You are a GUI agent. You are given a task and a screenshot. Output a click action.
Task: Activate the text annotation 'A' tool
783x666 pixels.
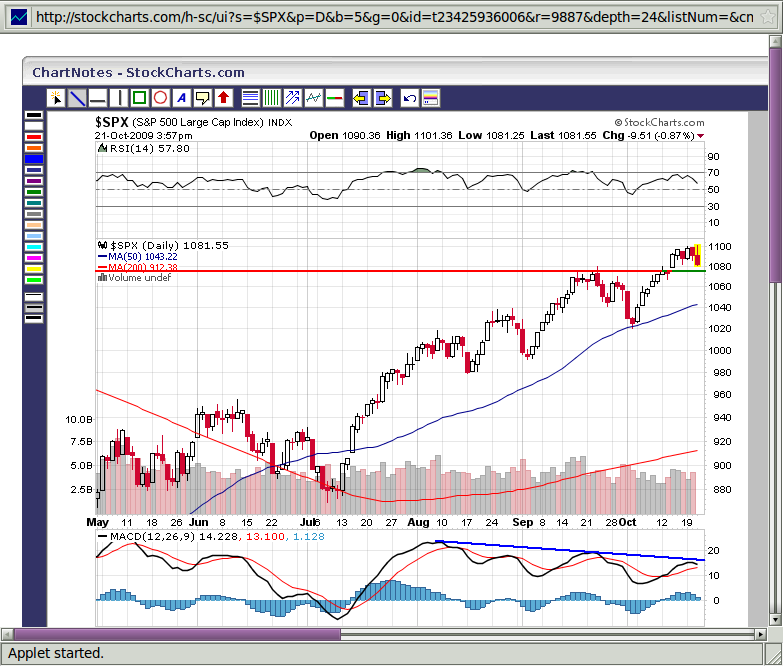tap(182, 98)
